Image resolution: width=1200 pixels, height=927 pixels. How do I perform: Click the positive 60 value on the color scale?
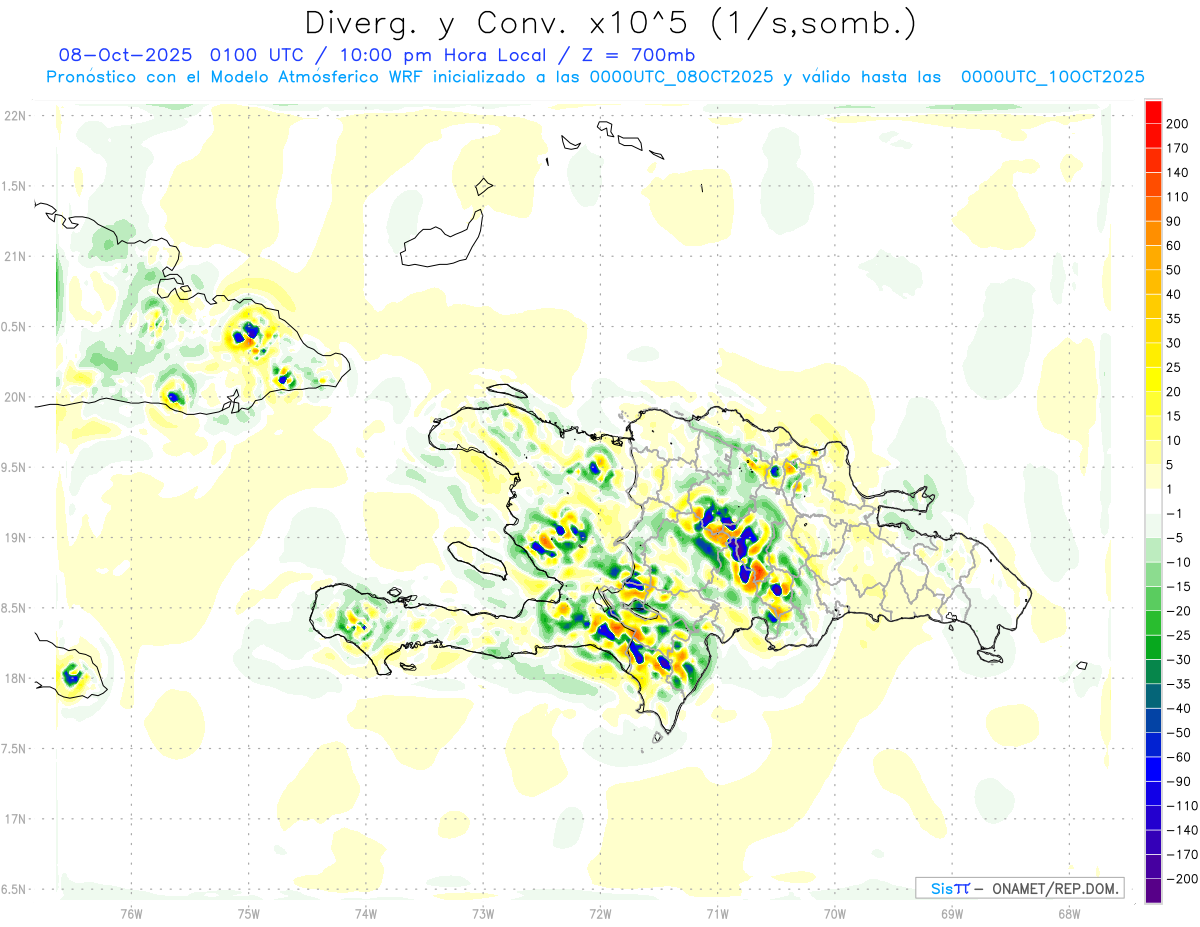(1175, 245)
